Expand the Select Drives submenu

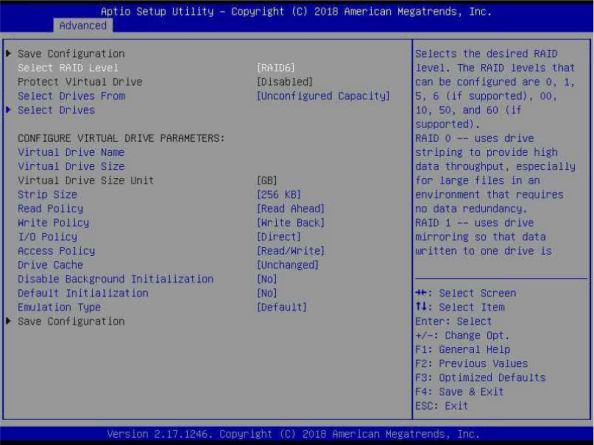pyautogui.click(x=56, y=110)
